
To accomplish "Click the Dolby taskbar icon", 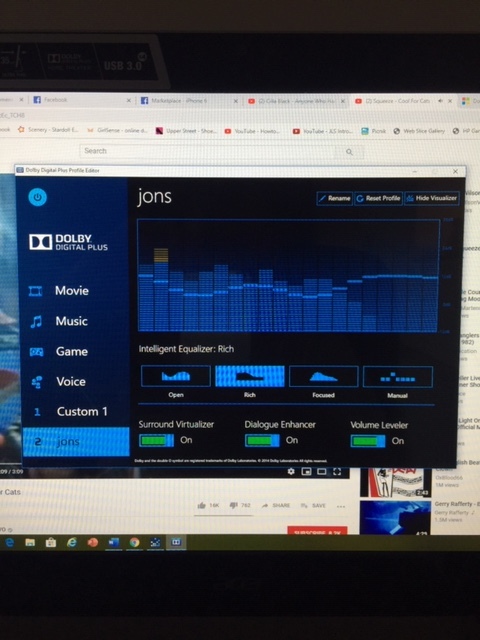I will (176, 542).
